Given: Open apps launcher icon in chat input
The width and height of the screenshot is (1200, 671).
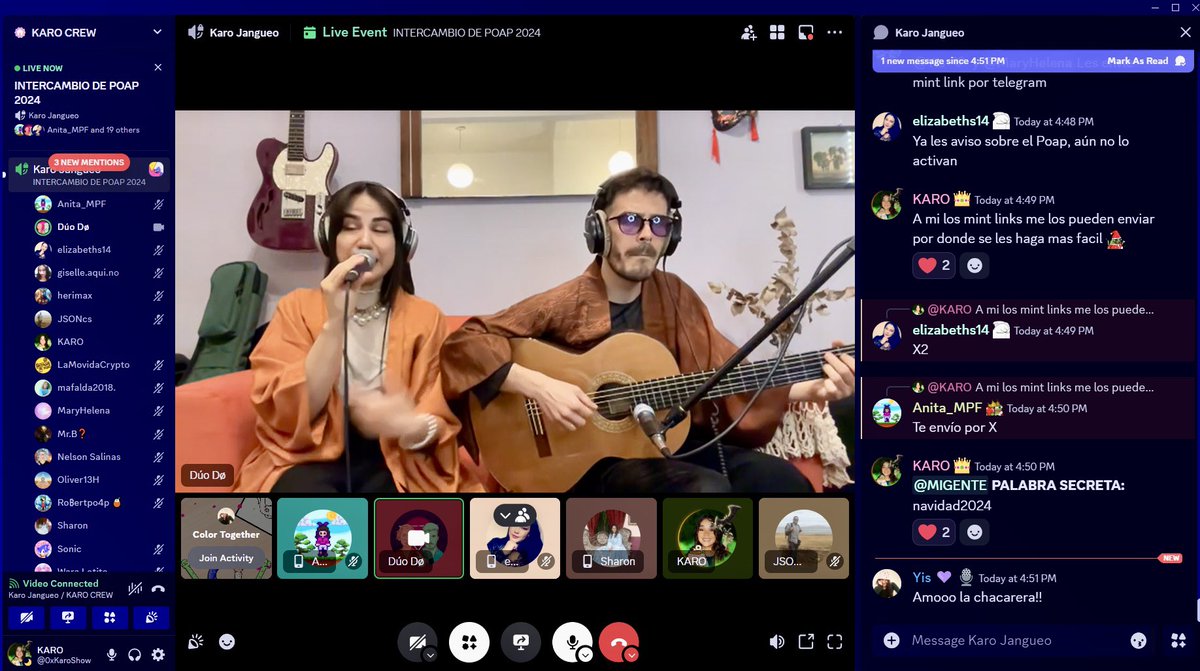Looking at the screenshot, I should (x=1177, y=640).
